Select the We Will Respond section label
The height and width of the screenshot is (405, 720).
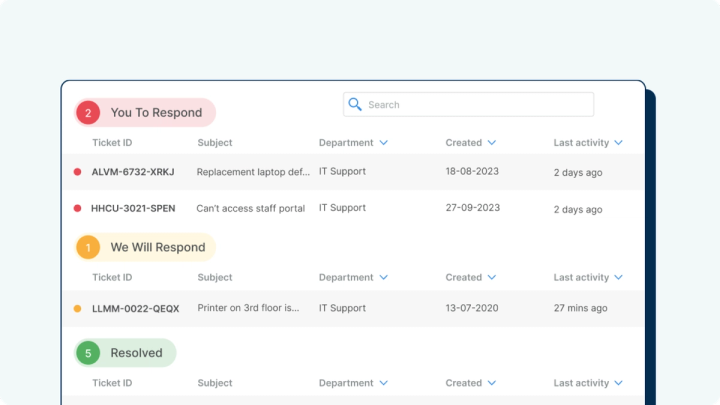158,247
